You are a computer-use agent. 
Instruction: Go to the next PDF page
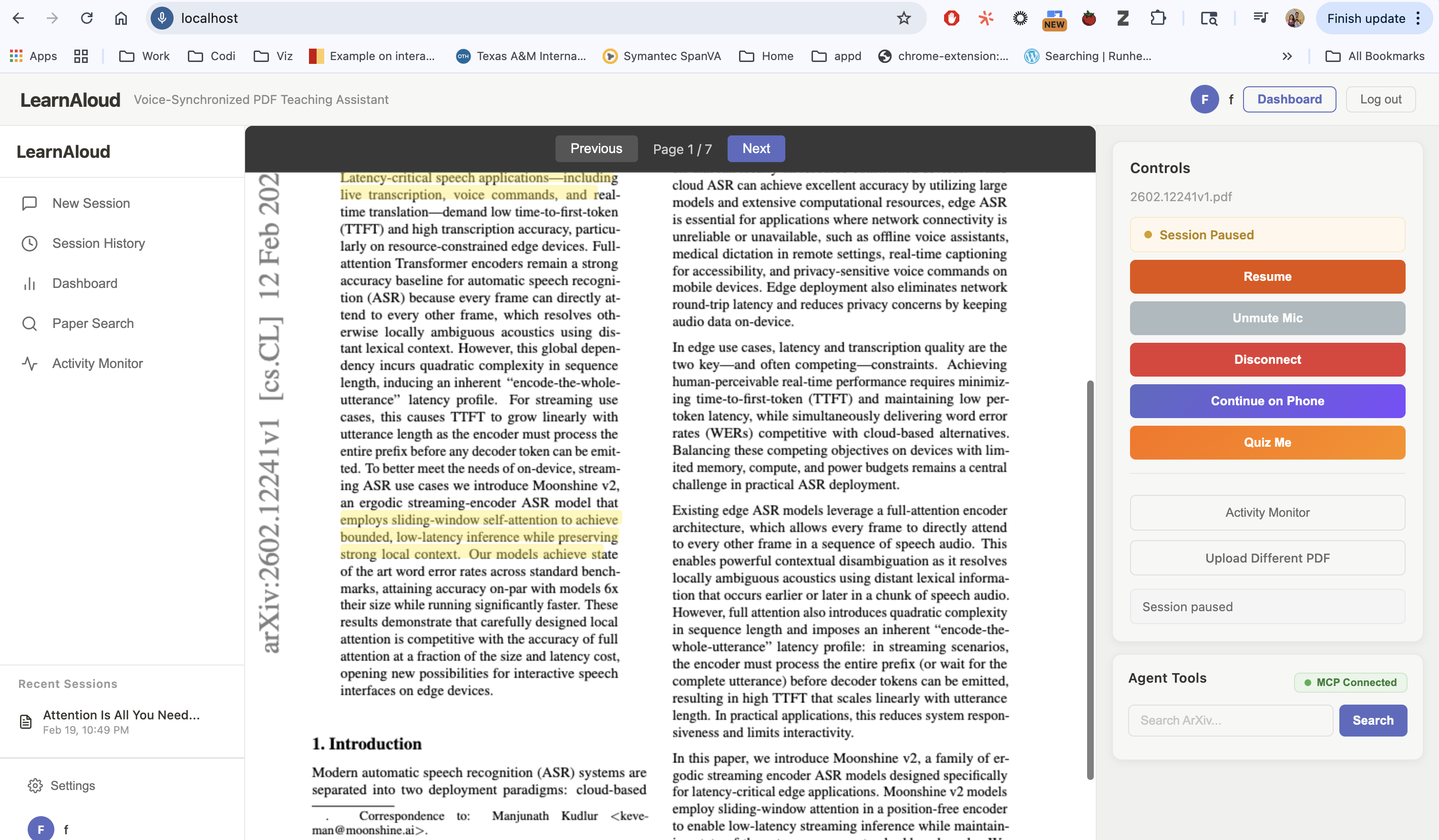pos(755,148)
